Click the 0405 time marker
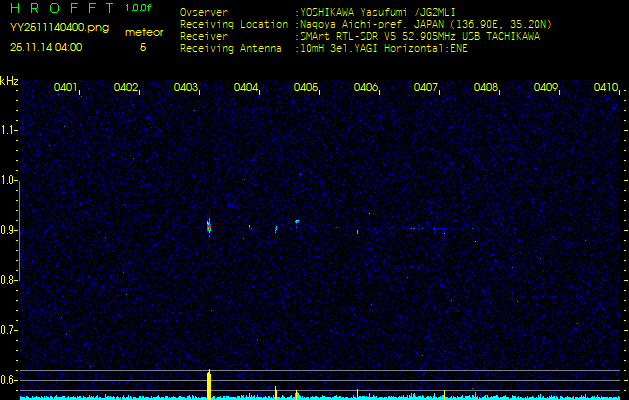 [x=306, y=88]
